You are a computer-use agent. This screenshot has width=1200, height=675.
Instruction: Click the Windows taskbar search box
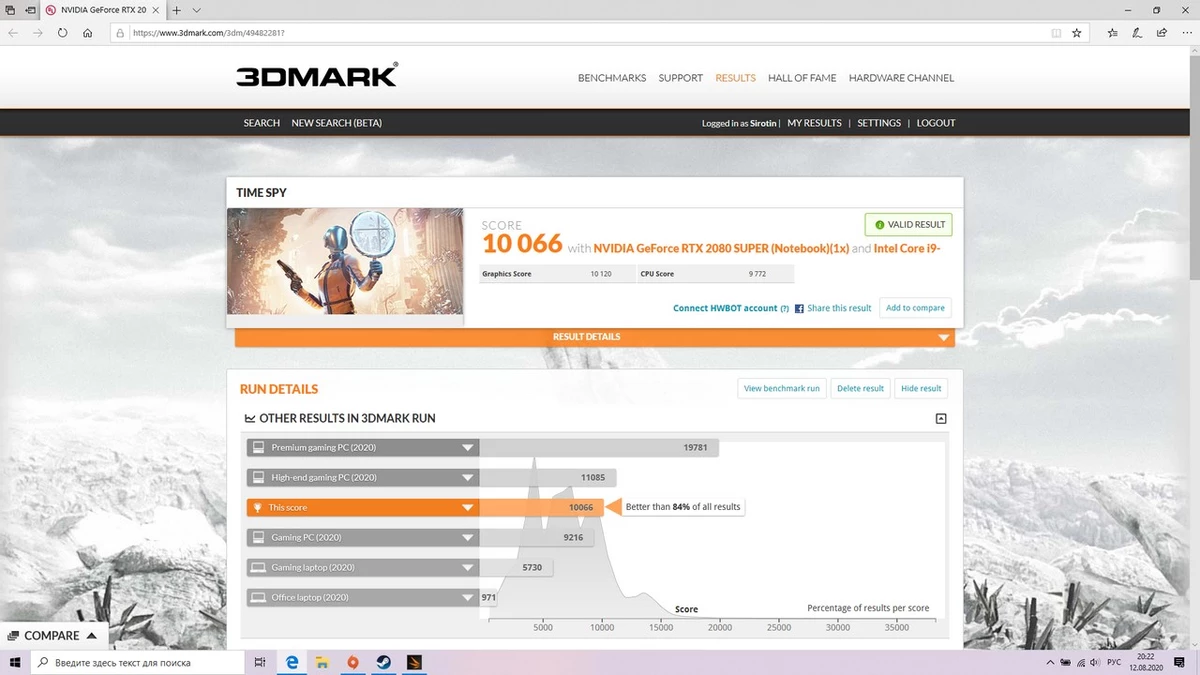coord(138,662)
